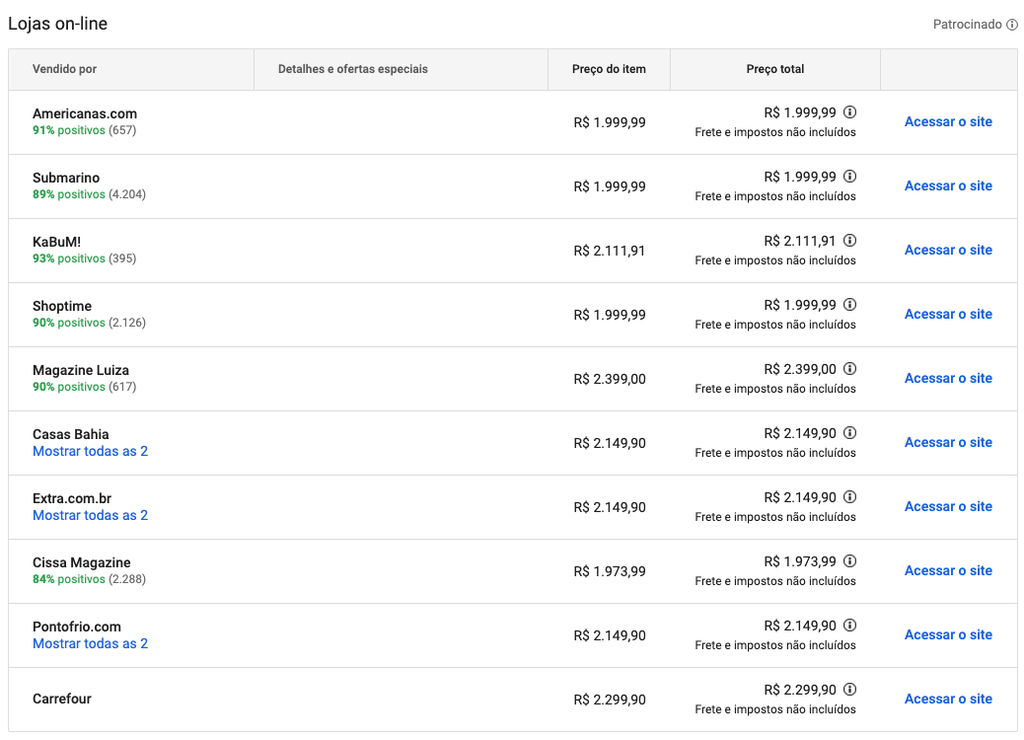
Task: Click item price R$ 2.299,90 for Carrefour
Action: pos(609,700)
